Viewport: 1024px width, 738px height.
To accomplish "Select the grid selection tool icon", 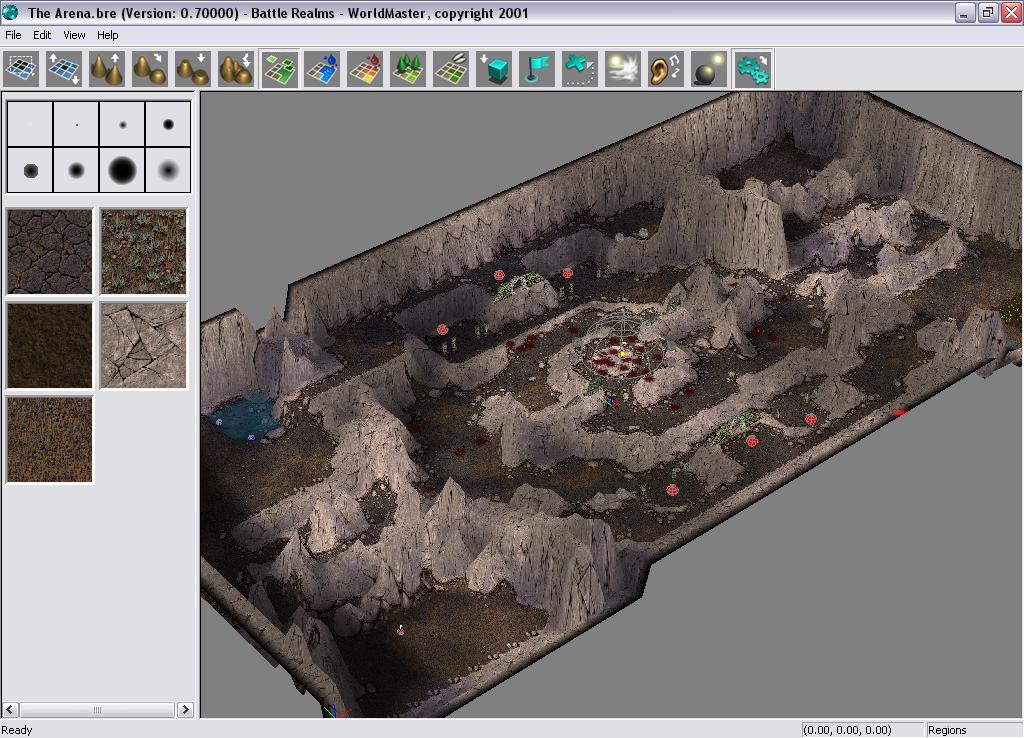I will (x=22, y=69).
